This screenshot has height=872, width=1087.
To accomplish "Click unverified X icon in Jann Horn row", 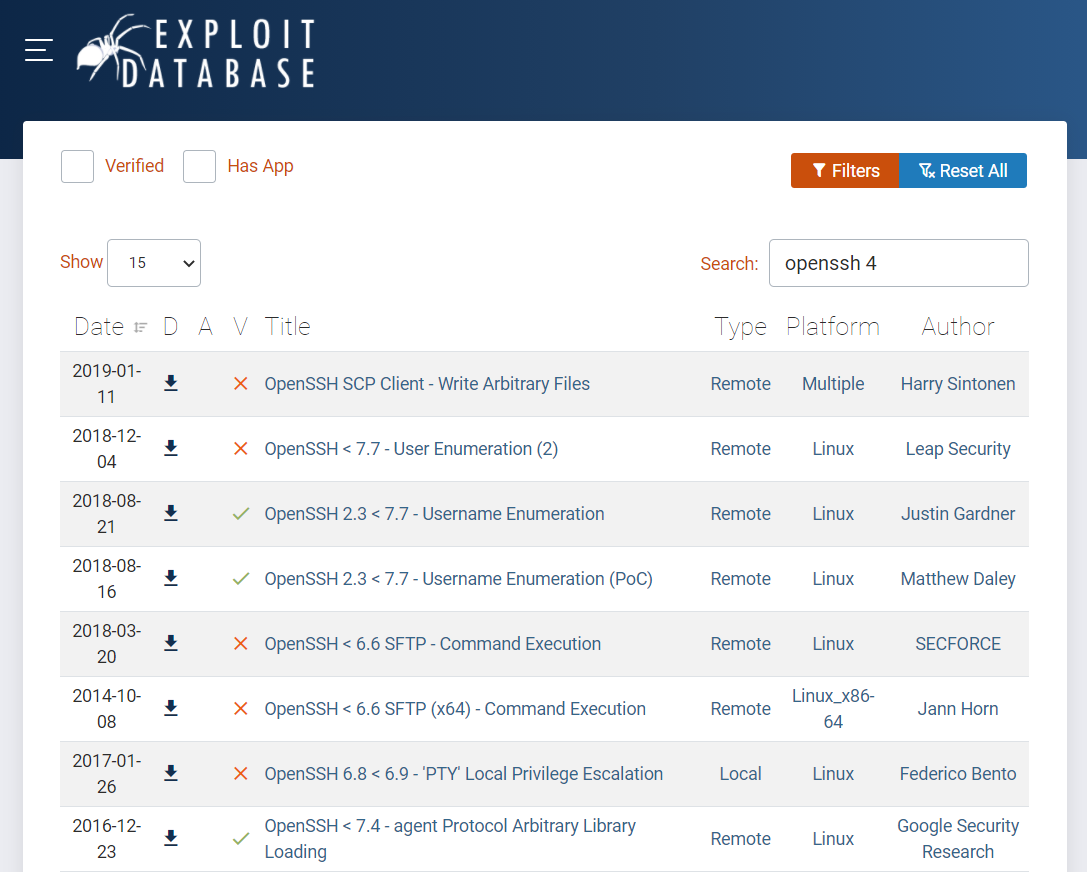I will point(241,708).
